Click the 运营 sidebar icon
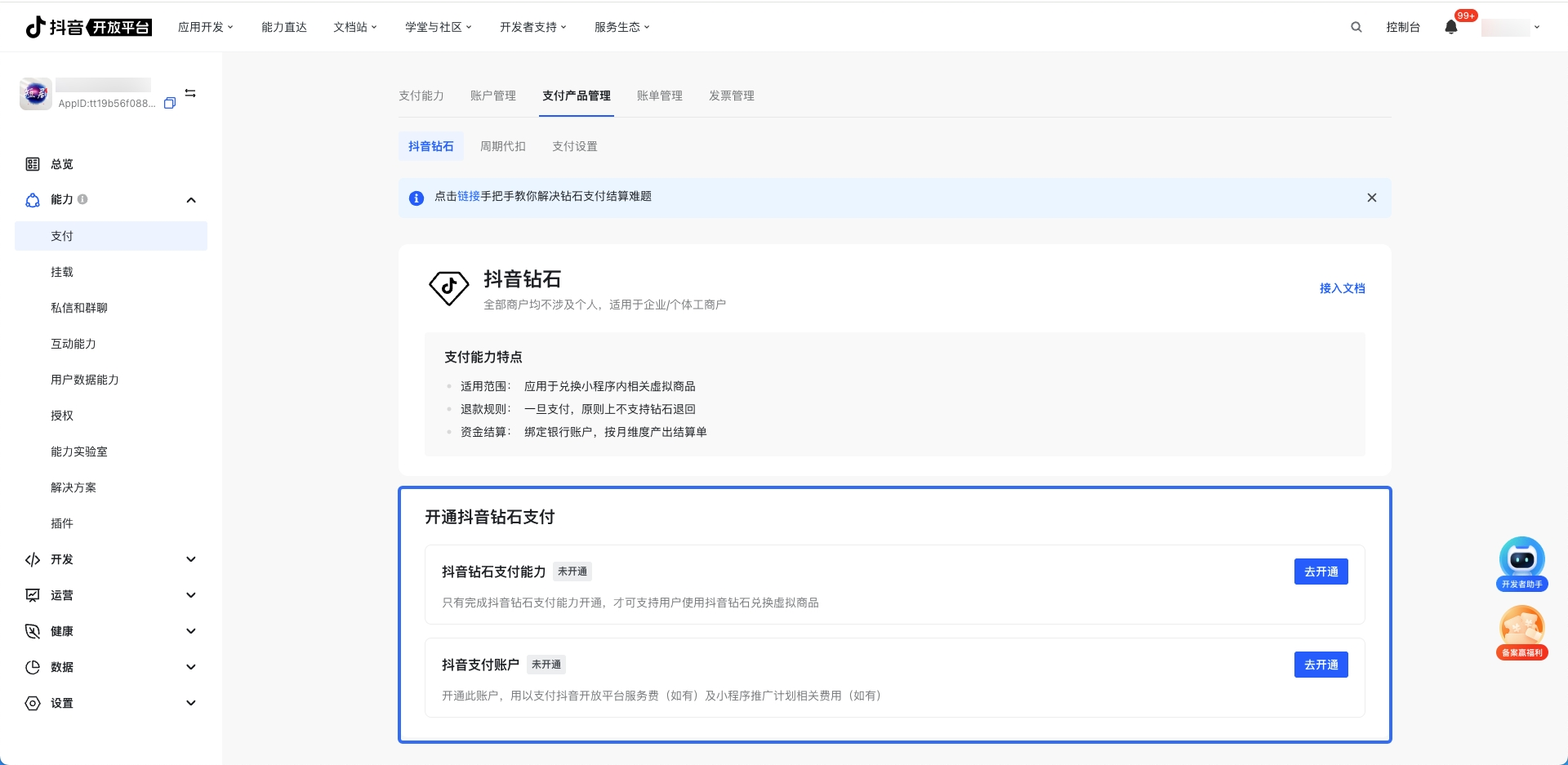The width and height of the screenshot is (1568, 765). pos(33,595)
